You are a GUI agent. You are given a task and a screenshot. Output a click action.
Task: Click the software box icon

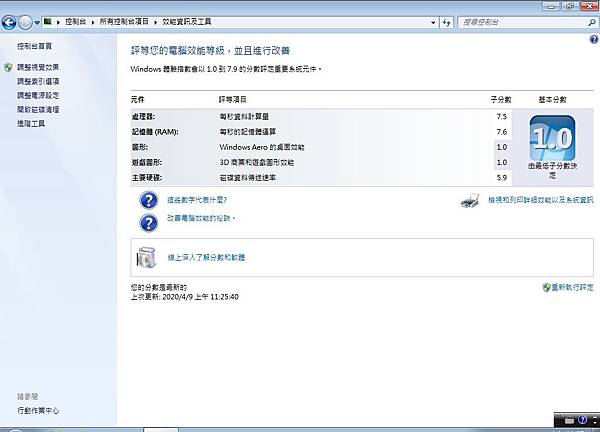click(x=147, y=257)
